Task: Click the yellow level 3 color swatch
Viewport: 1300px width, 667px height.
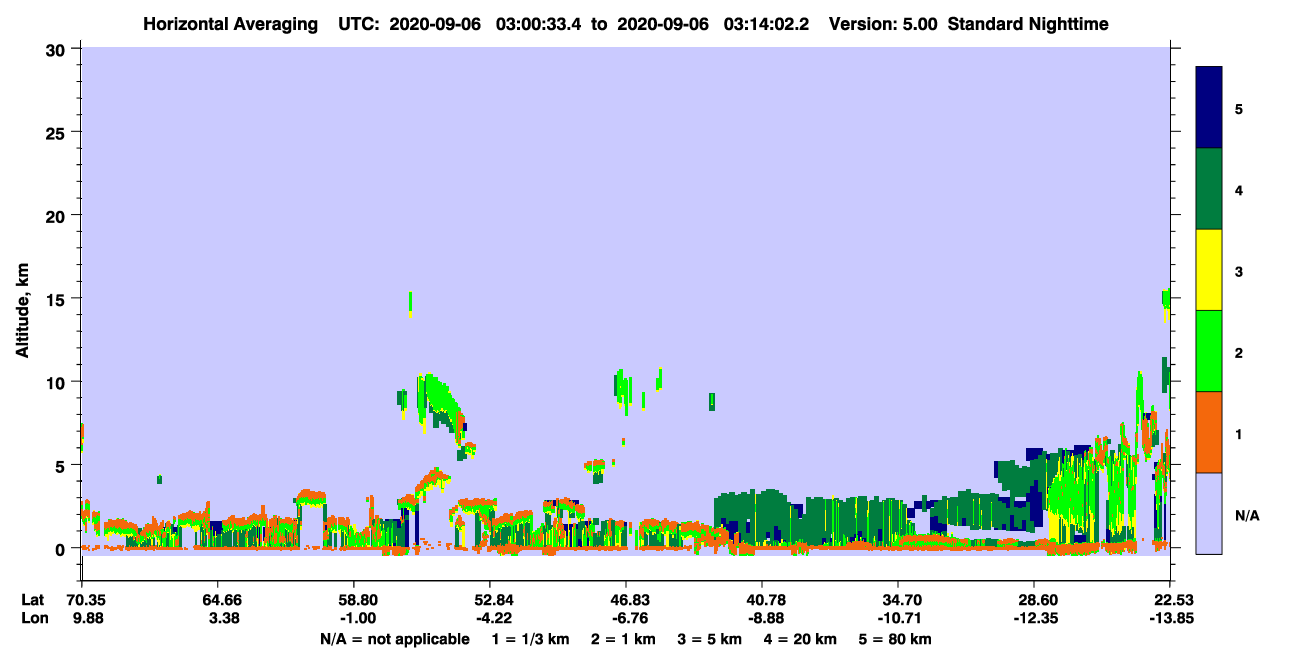Action: 1209,270
